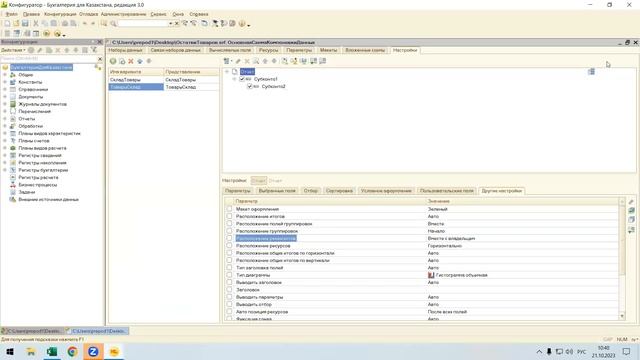This screenshot has height=360, width=640.
Task: Open the notification center icon in the system tray
Action: coord(627,351)
